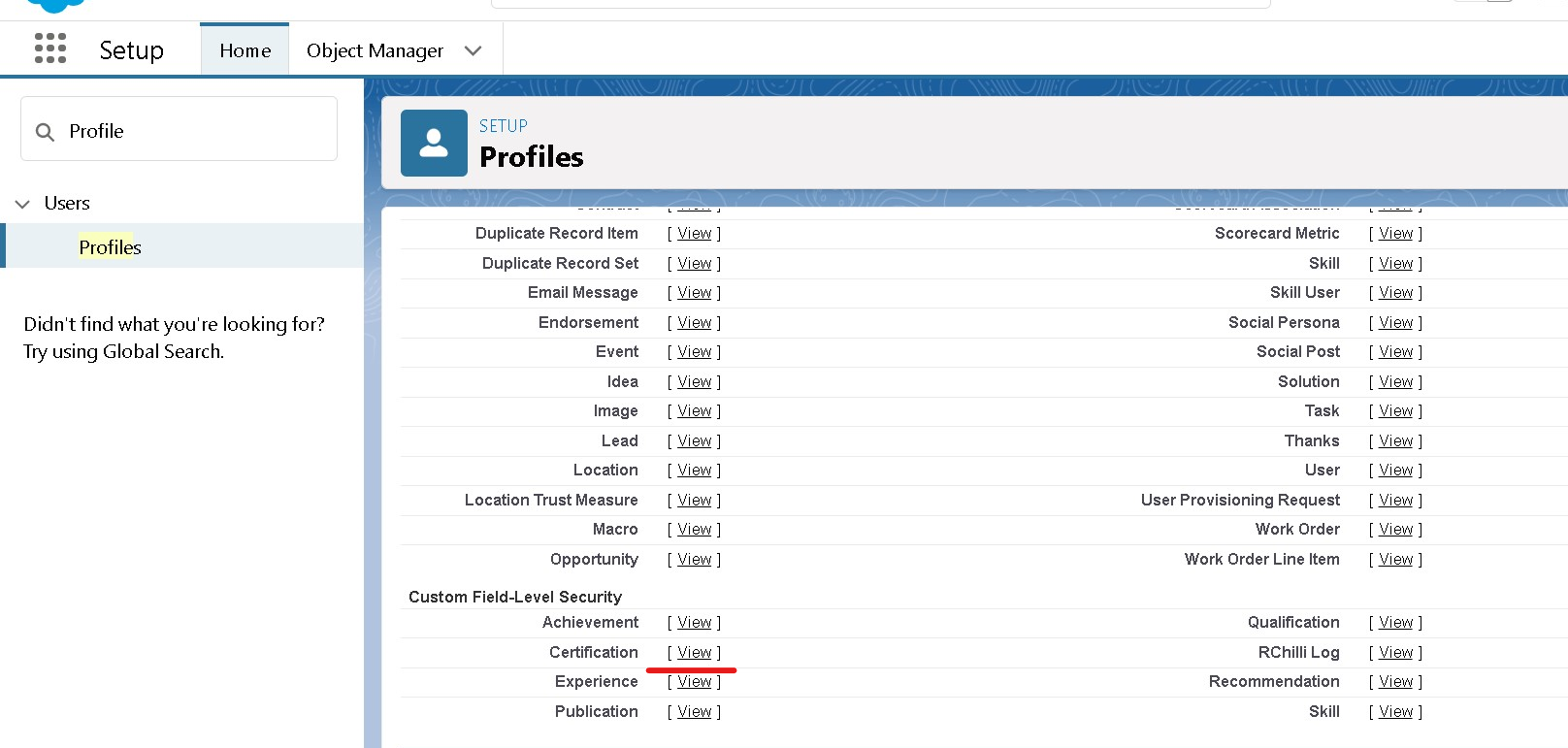Open the App Launcher grid icon
The width and height of the screenshot is (1568, 748).
click(x=50, y=49)
